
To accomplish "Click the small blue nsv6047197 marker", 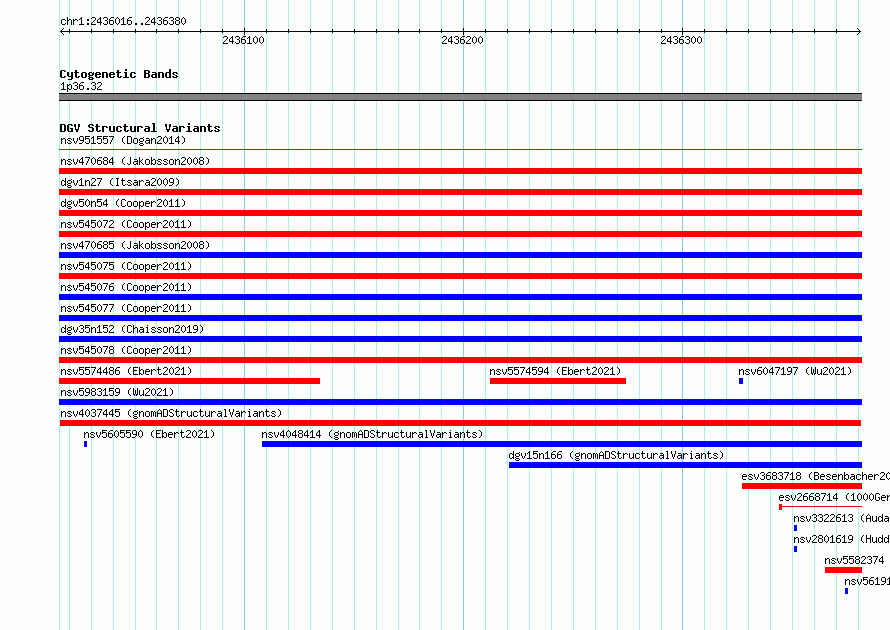I will 741,381.
